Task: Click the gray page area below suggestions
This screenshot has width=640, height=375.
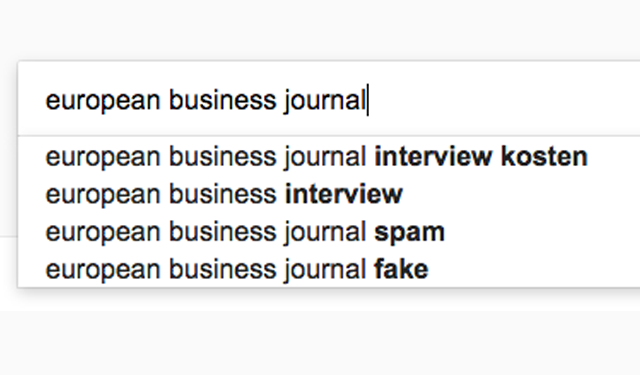Action: click(x=320, y=343)
